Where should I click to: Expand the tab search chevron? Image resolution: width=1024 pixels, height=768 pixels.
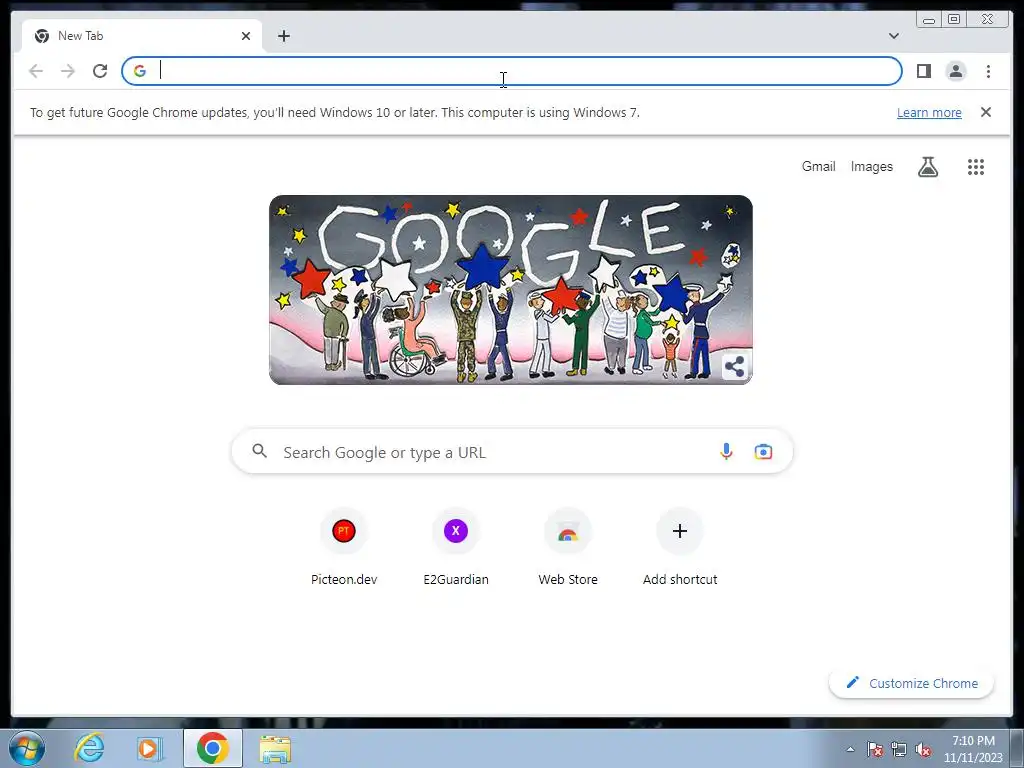[x=893, y=36]
